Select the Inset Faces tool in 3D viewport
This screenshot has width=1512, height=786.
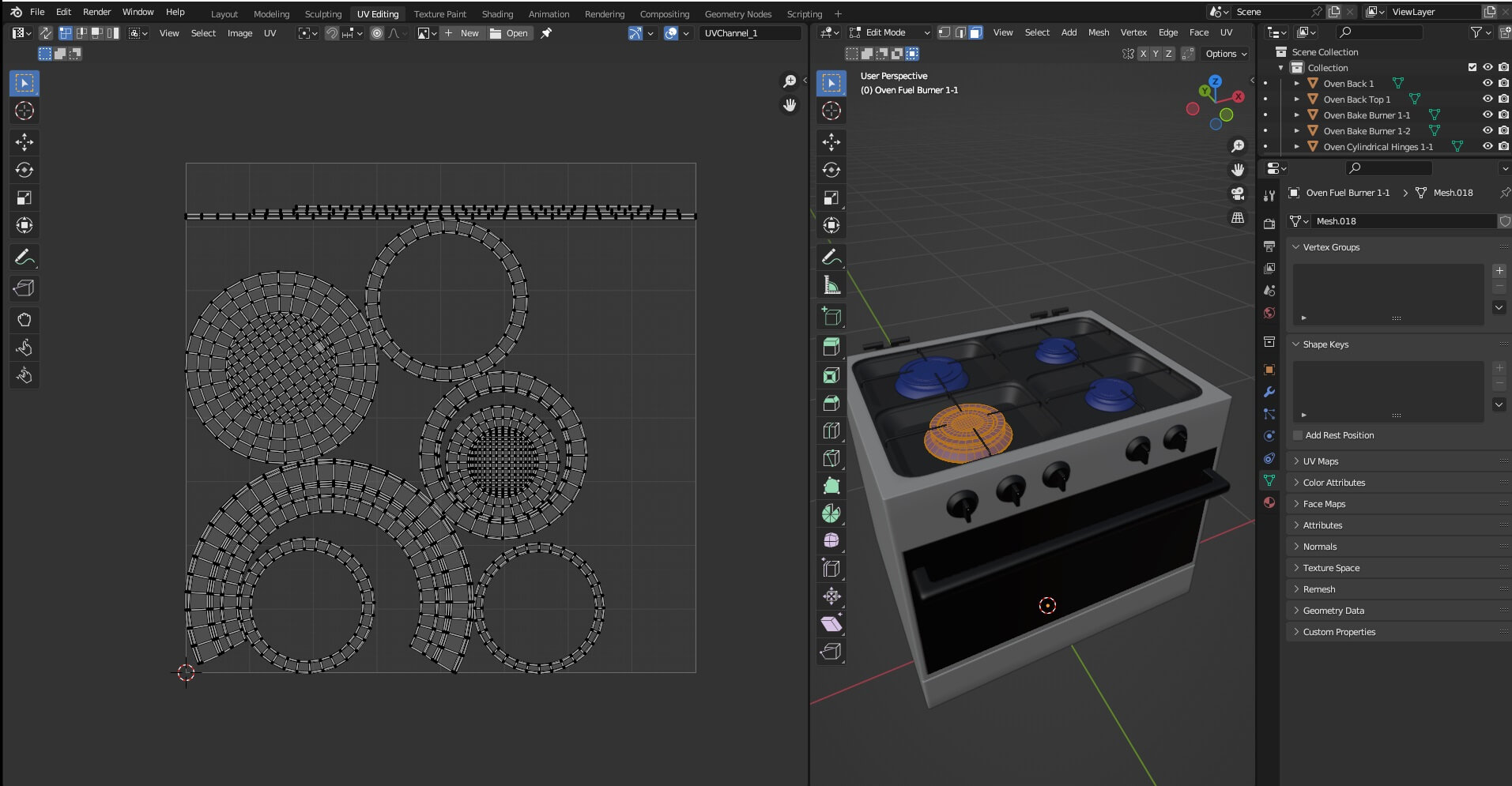coord(831,375)
